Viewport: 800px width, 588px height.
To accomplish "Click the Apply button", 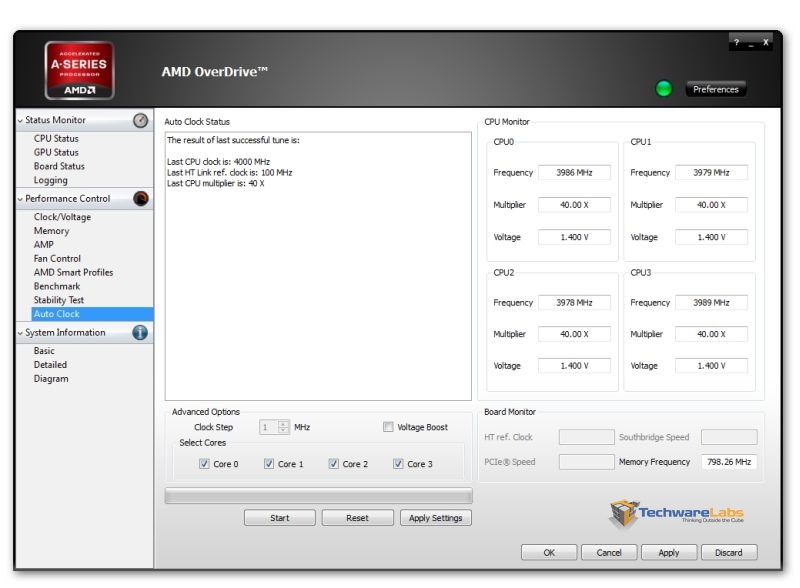I will 669,552.
